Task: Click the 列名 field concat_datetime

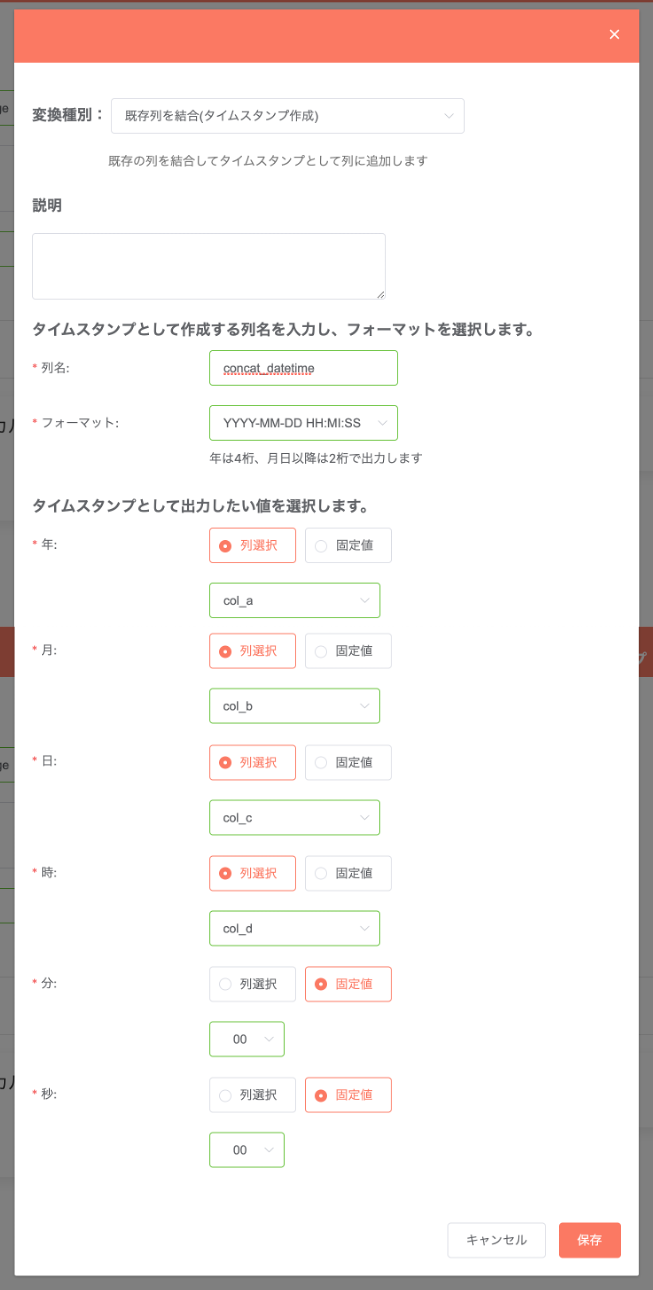Action: [x=303, y=368]
